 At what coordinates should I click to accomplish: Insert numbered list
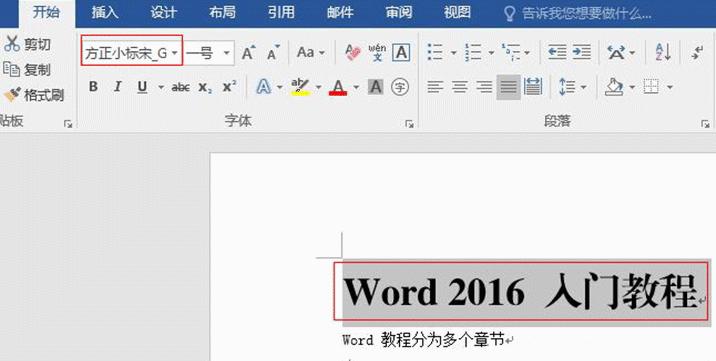pos(473,52)
